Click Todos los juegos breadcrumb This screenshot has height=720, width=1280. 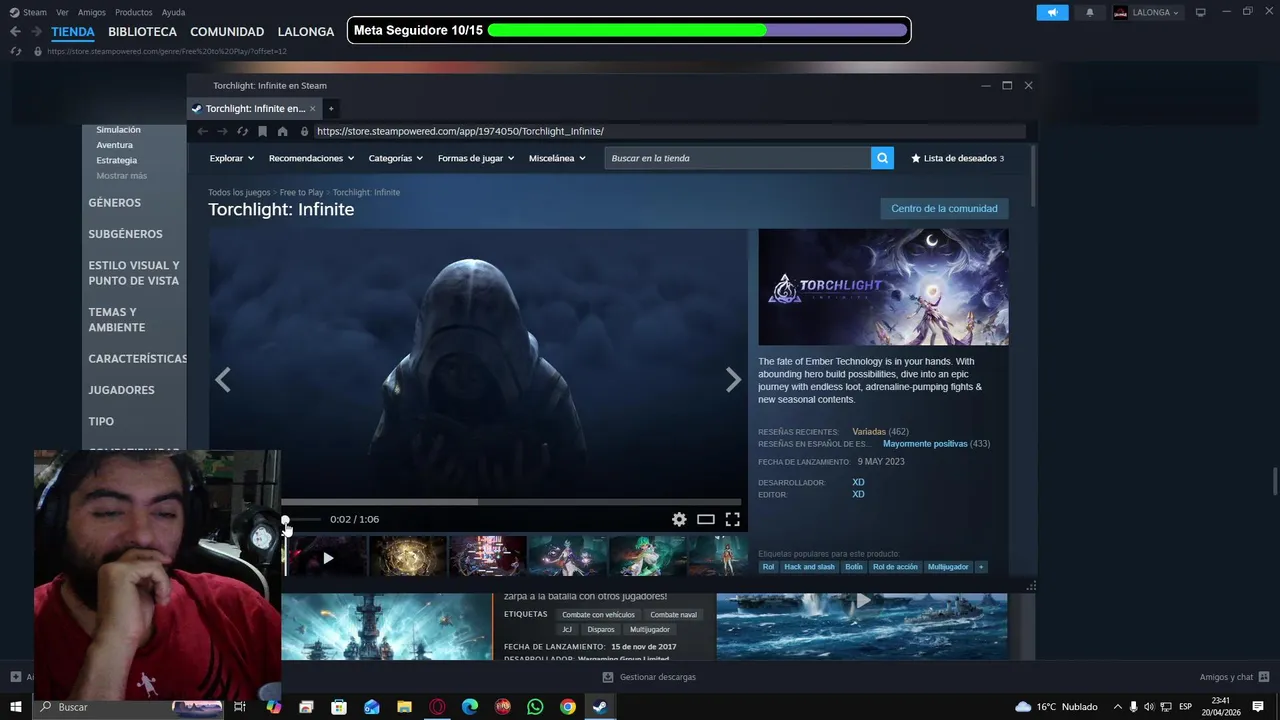pos(239,192)
